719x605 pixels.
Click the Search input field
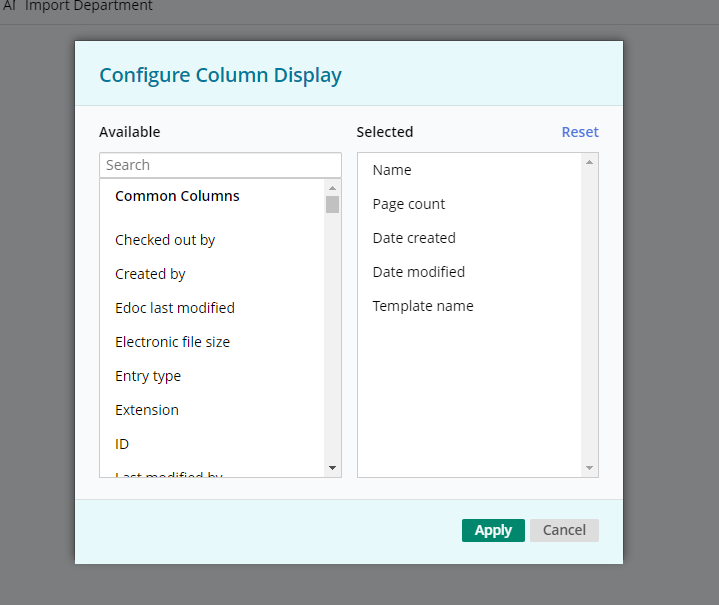click(220, 165)
